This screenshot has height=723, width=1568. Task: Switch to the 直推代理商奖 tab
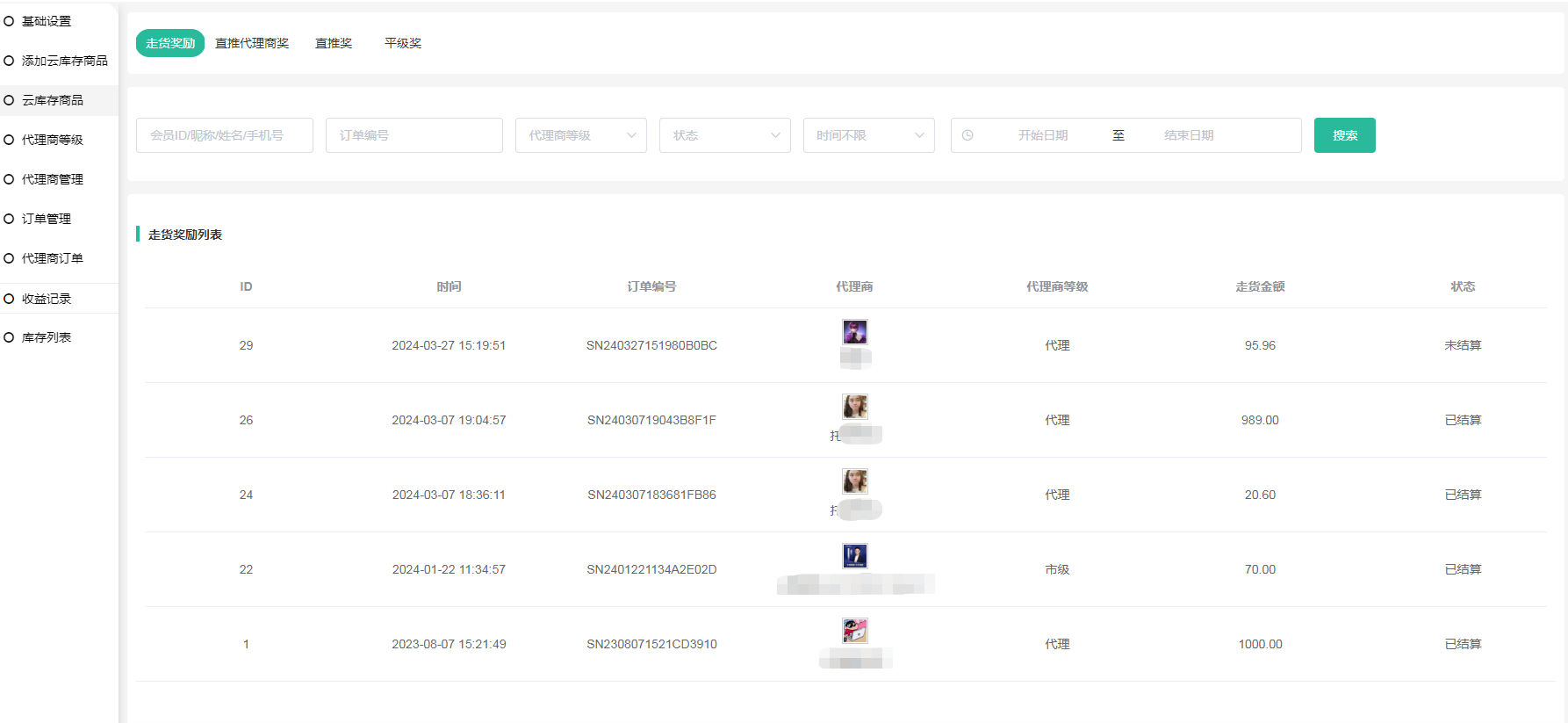pos(252,43)
